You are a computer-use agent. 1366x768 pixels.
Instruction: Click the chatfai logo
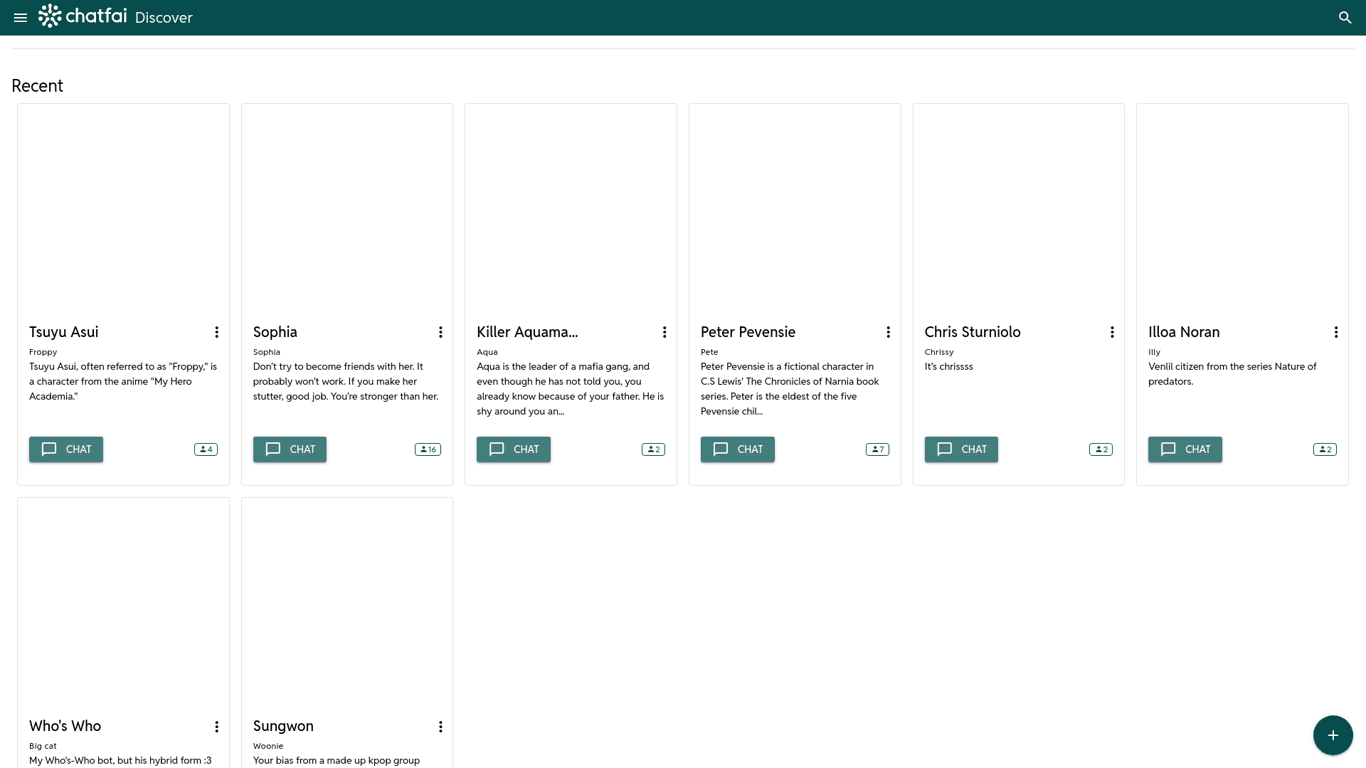tap(83, 16)
